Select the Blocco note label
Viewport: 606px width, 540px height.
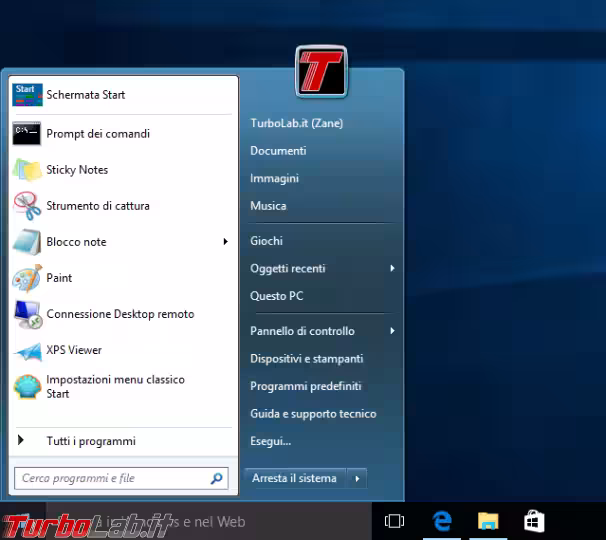pos(76,242)
